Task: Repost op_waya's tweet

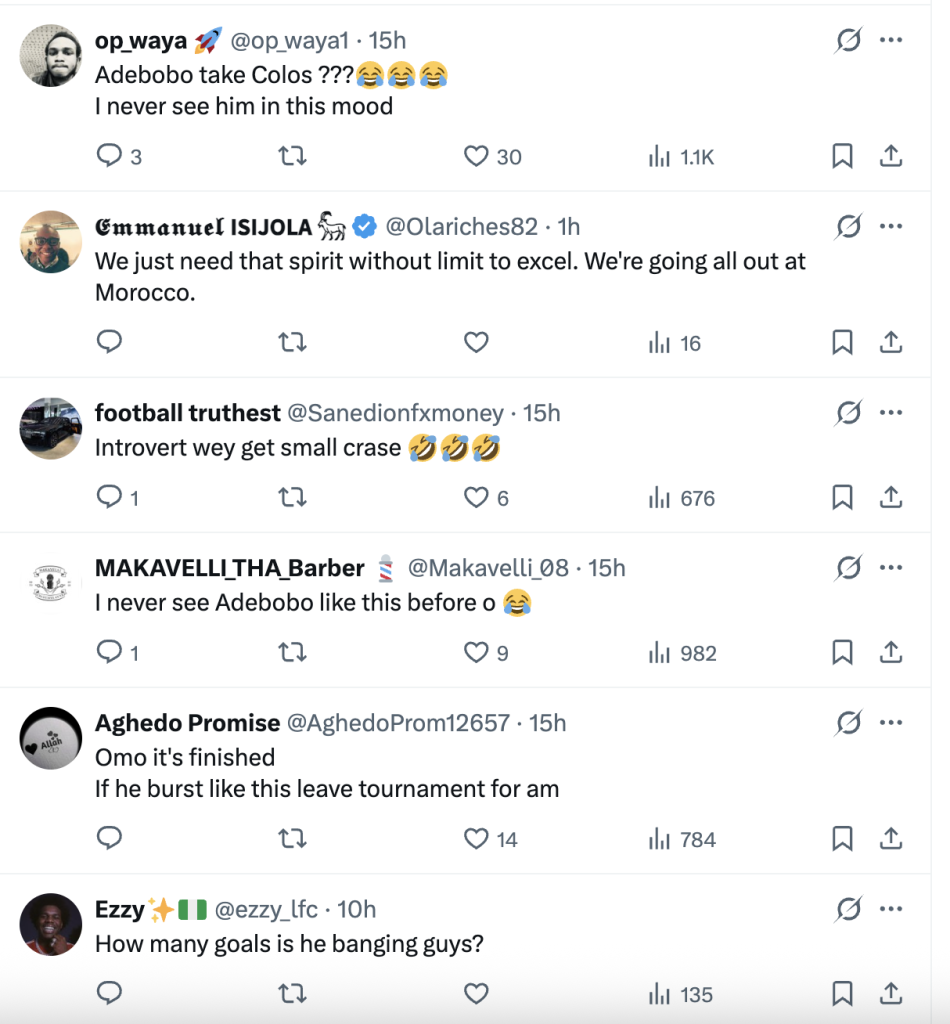Action: pyautogui.click(x=291, y=156)
